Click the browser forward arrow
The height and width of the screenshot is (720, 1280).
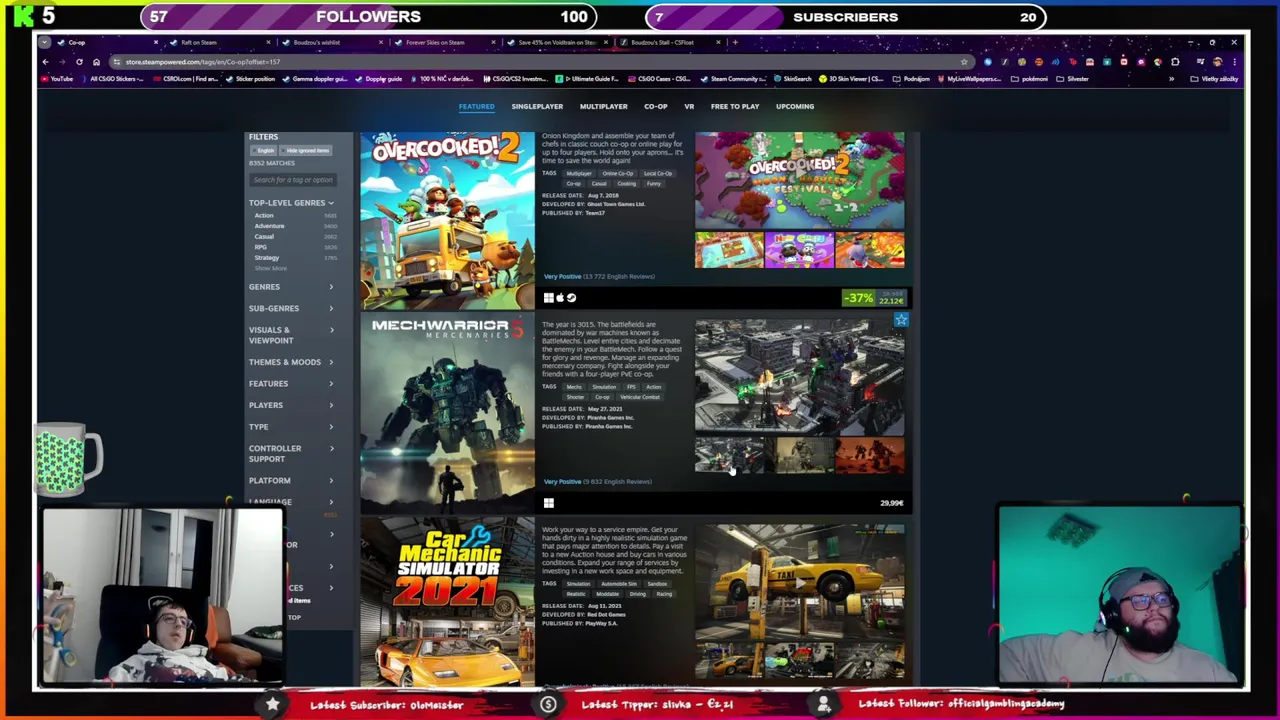[x=62, y=62]
